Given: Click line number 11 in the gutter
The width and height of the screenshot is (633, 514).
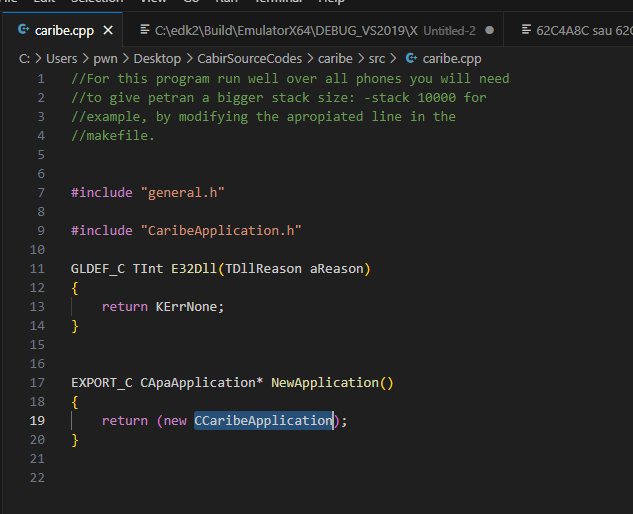Looking at the screenshot, I should [x=37, y=269].
